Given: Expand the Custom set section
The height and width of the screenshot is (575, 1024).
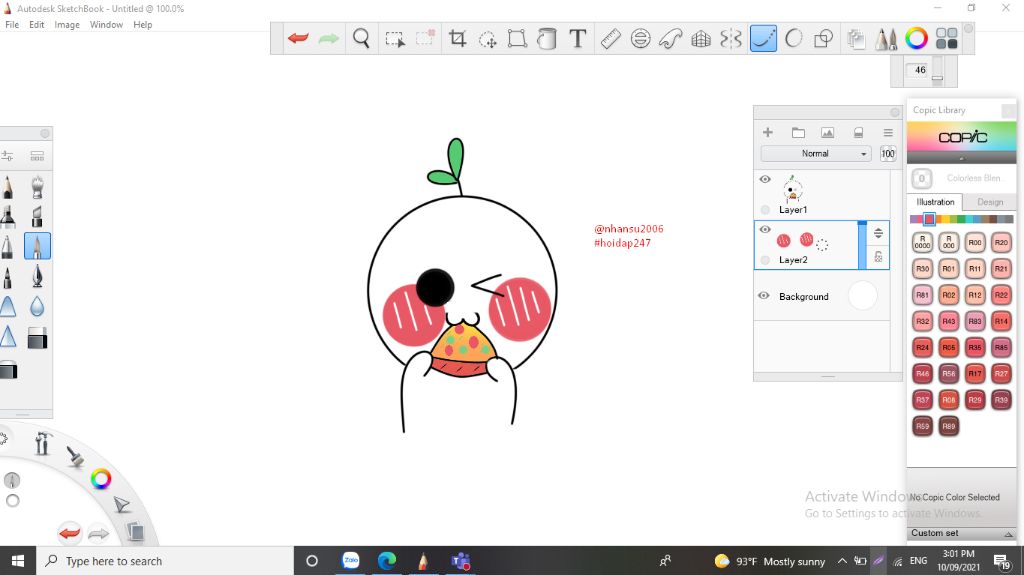Looking at the screenshot, I should (x=960, y=533).
